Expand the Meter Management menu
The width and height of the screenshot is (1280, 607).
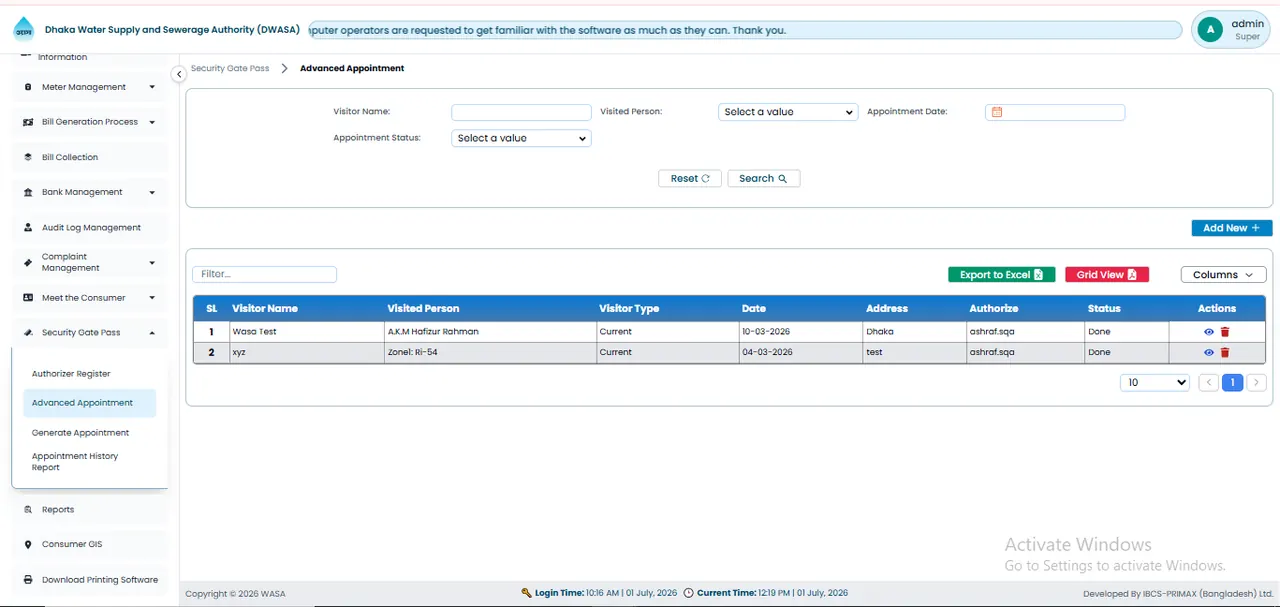tap(90, 87)
